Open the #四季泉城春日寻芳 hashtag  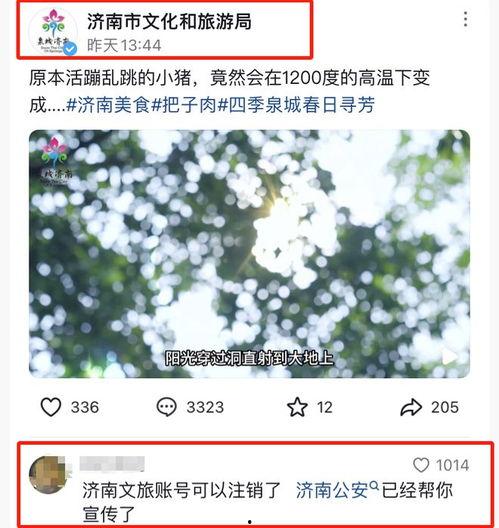tap(297, 104)
